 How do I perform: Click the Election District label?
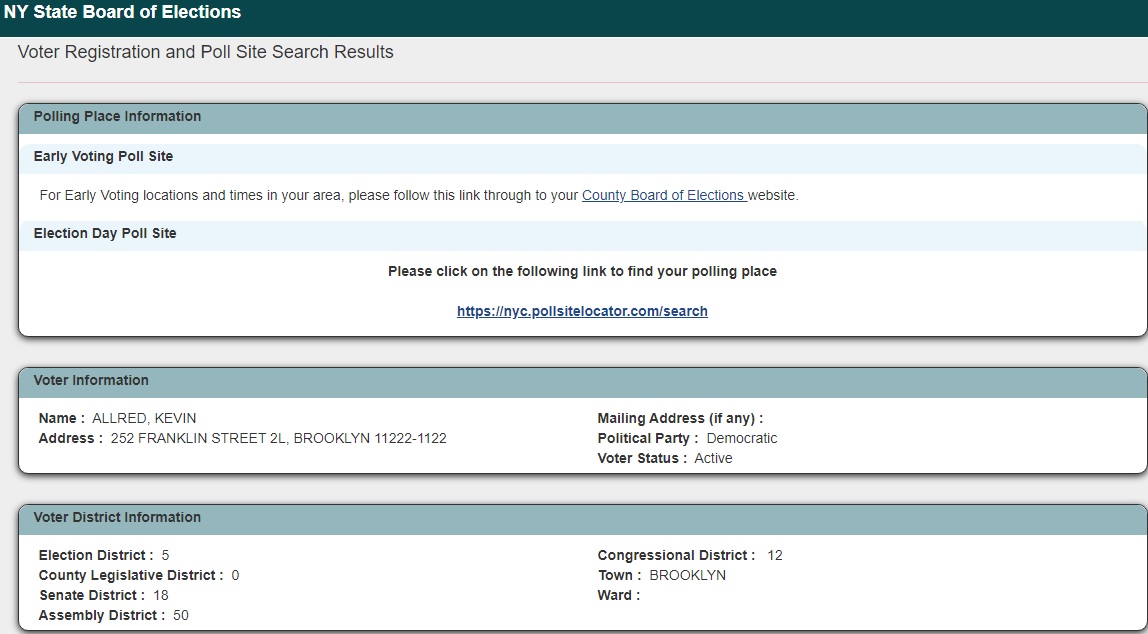[96, 556]
